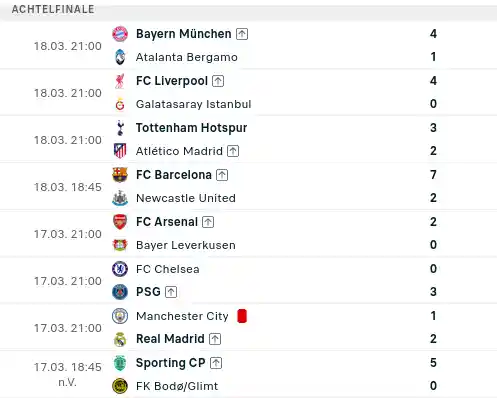Click the Real Madrid crest
The image size is (497, 398).
[120, 339]
